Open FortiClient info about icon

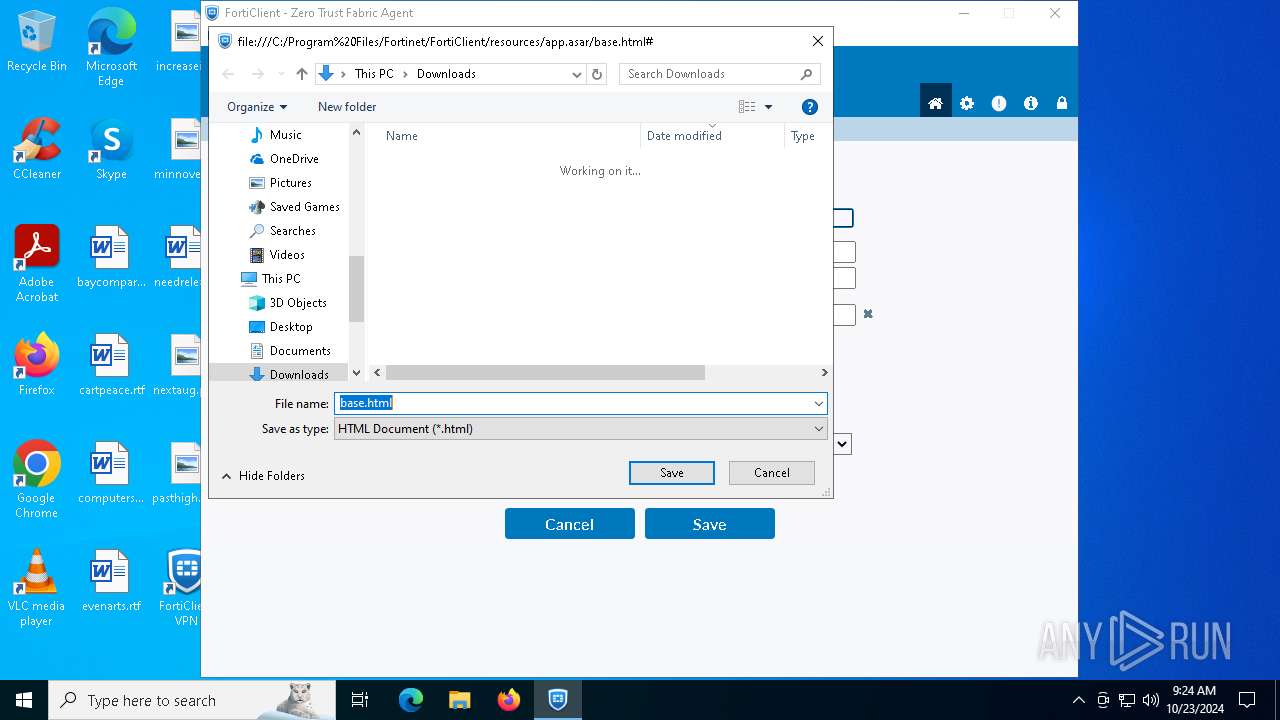pos(1031,104)
